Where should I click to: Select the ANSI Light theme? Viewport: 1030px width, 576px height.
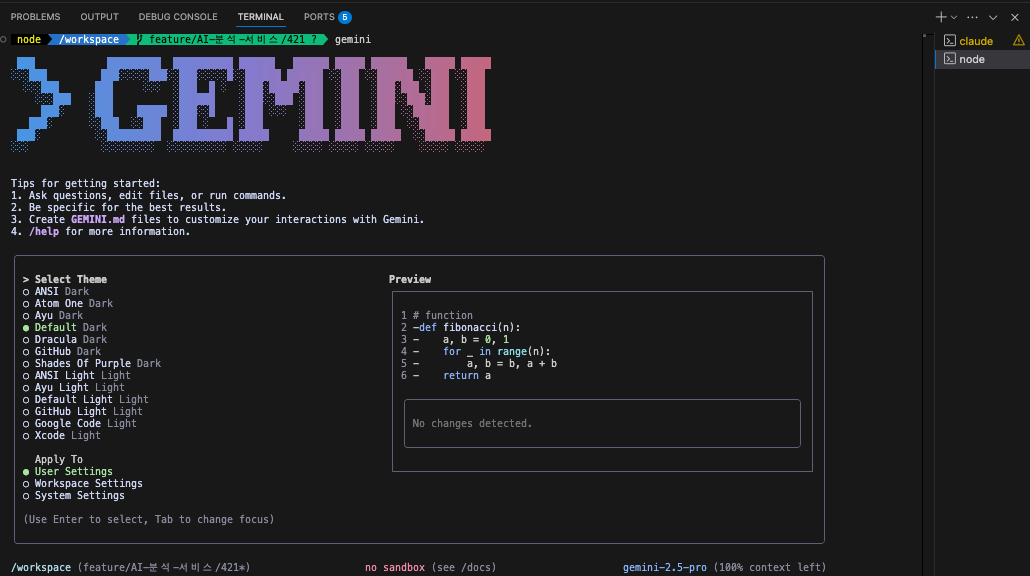[x=77, y=375]
